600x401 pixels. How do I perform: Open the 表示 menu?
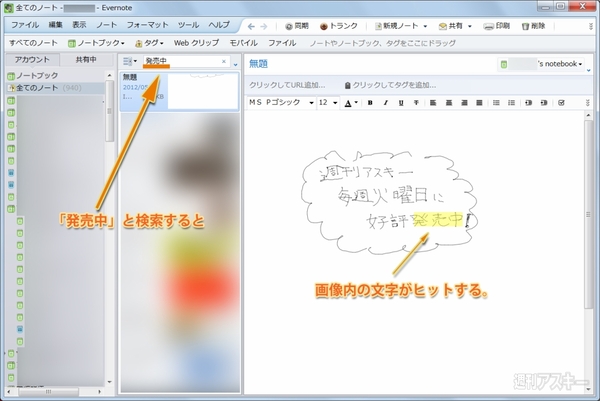pyautogui.click(x=79, y=25)
